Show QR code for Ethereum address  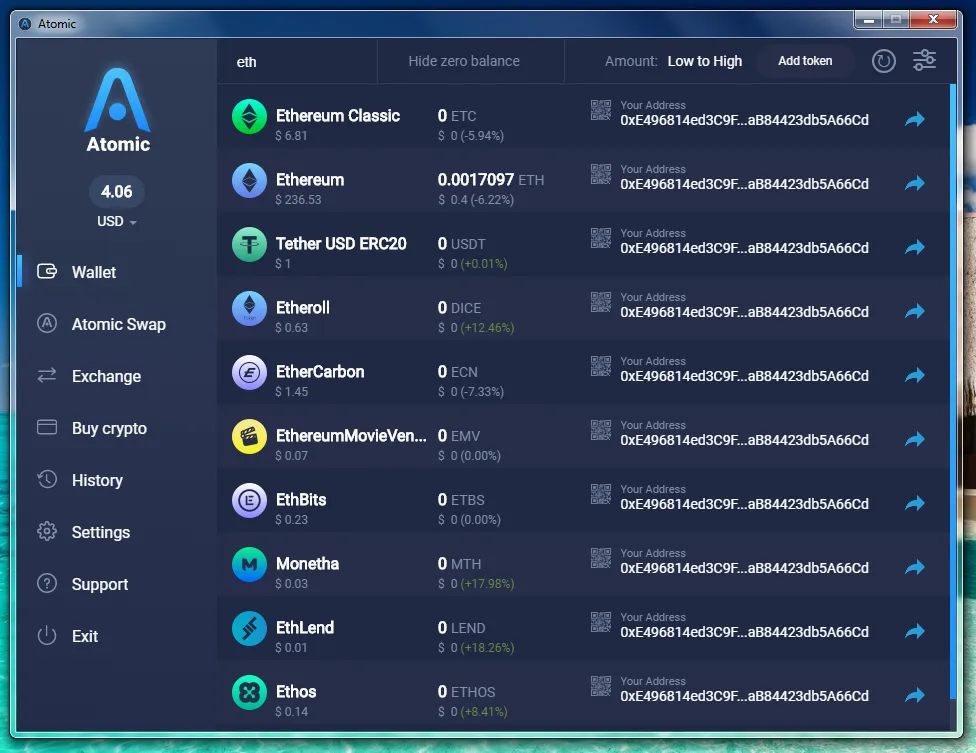tap(601, 174)
